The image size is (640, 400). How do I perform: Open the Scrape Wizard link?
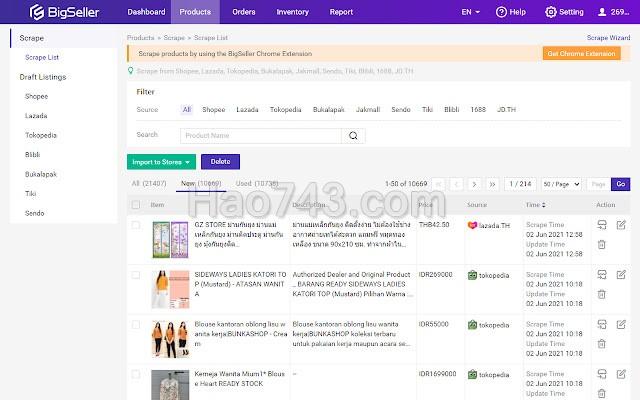608,38
